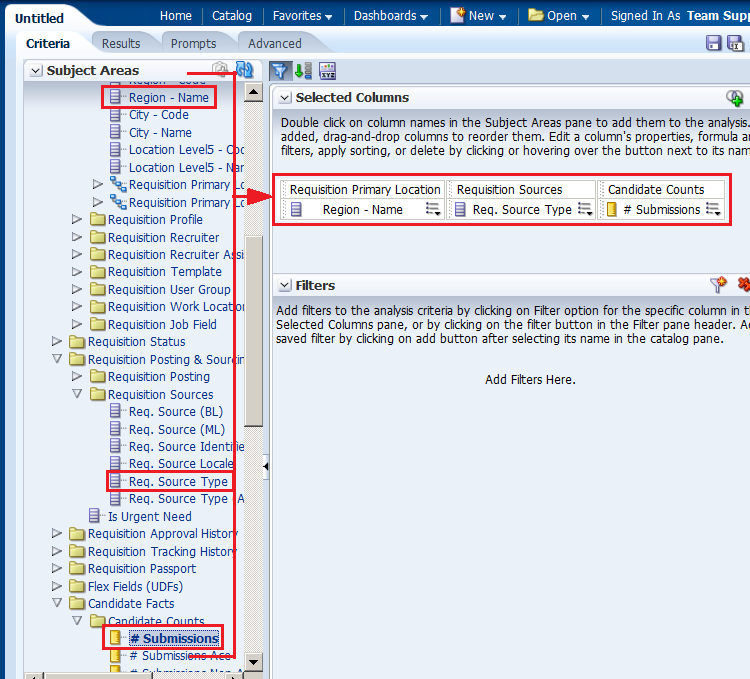750x679 pixels.
Task: Select Req. Source (BL) in the tree
Action: [x=176, y=412]
